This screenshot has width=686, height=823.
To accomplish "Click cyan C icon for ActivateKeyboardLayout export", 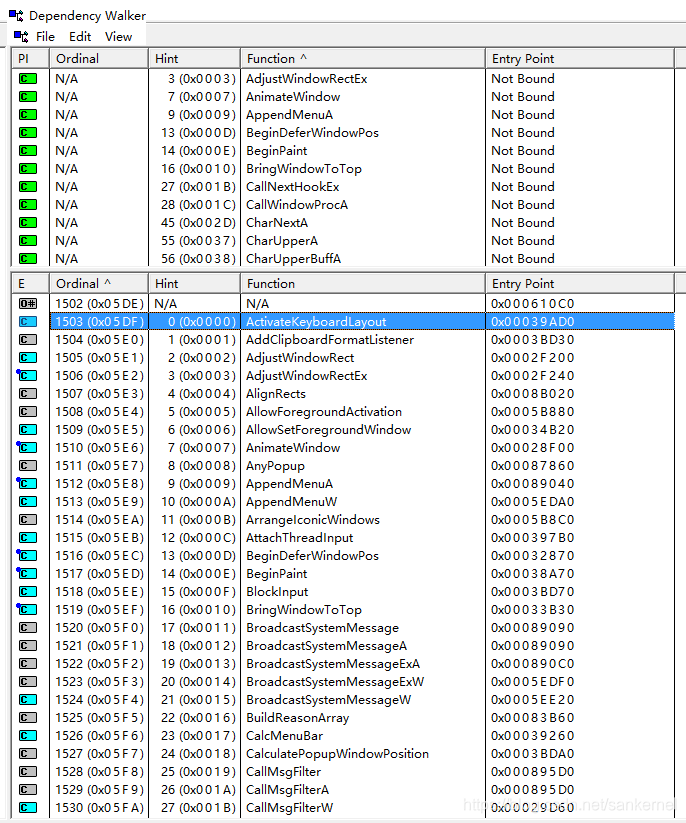I will click(x=28, y=322).
